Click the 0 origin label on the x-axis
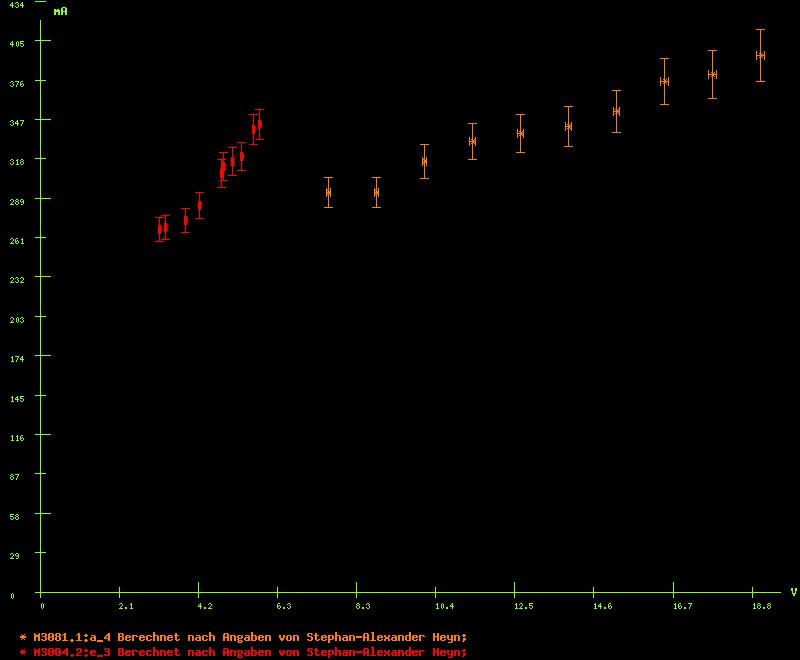800x660 pixels. 42,606
